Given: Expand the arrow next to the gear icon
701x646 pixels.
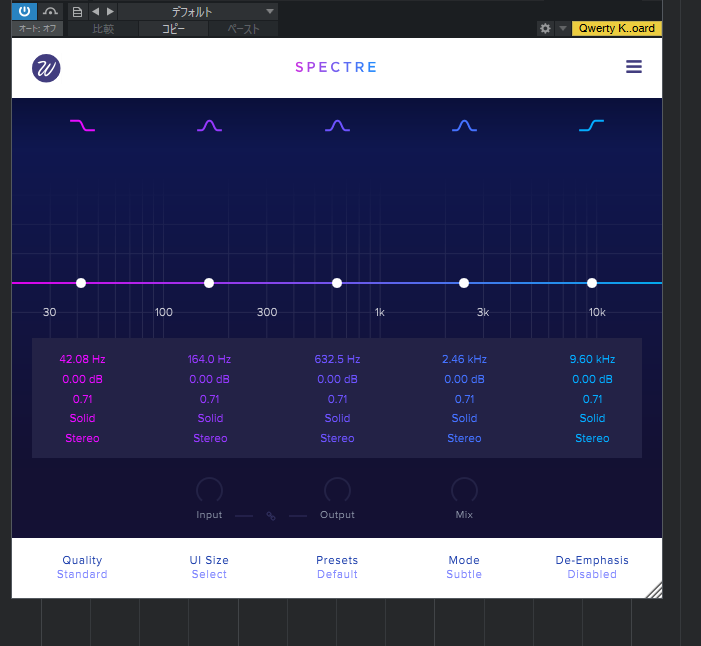Looking at the screenshot, I should pos(562,29).
